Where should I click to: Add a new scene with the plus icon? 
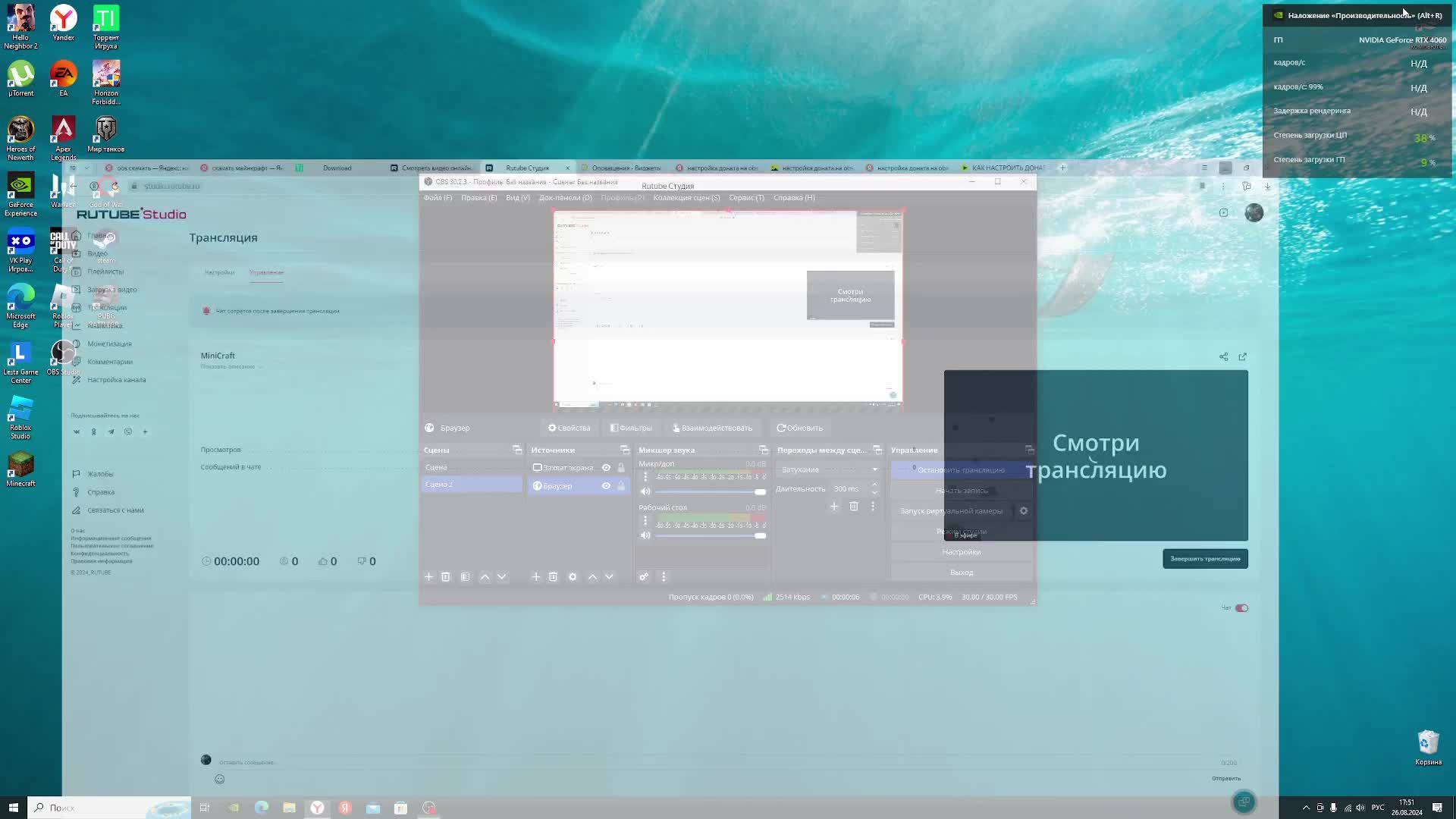pos(428,577)
